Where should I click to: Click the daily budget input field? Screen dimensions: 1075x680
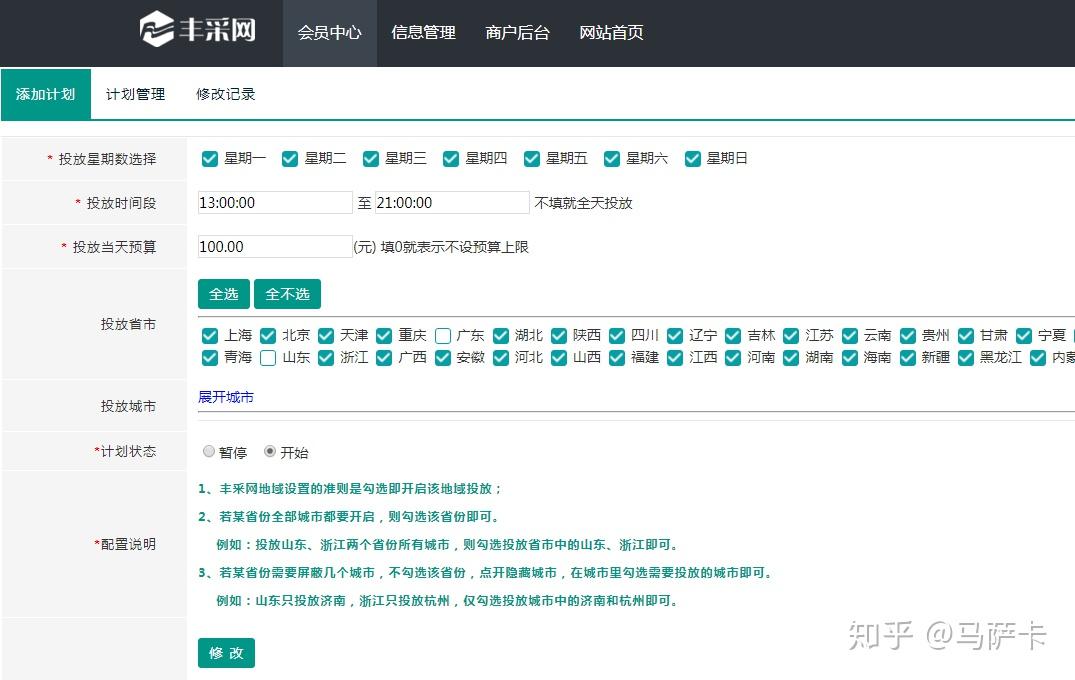click(x=275, y=247)
